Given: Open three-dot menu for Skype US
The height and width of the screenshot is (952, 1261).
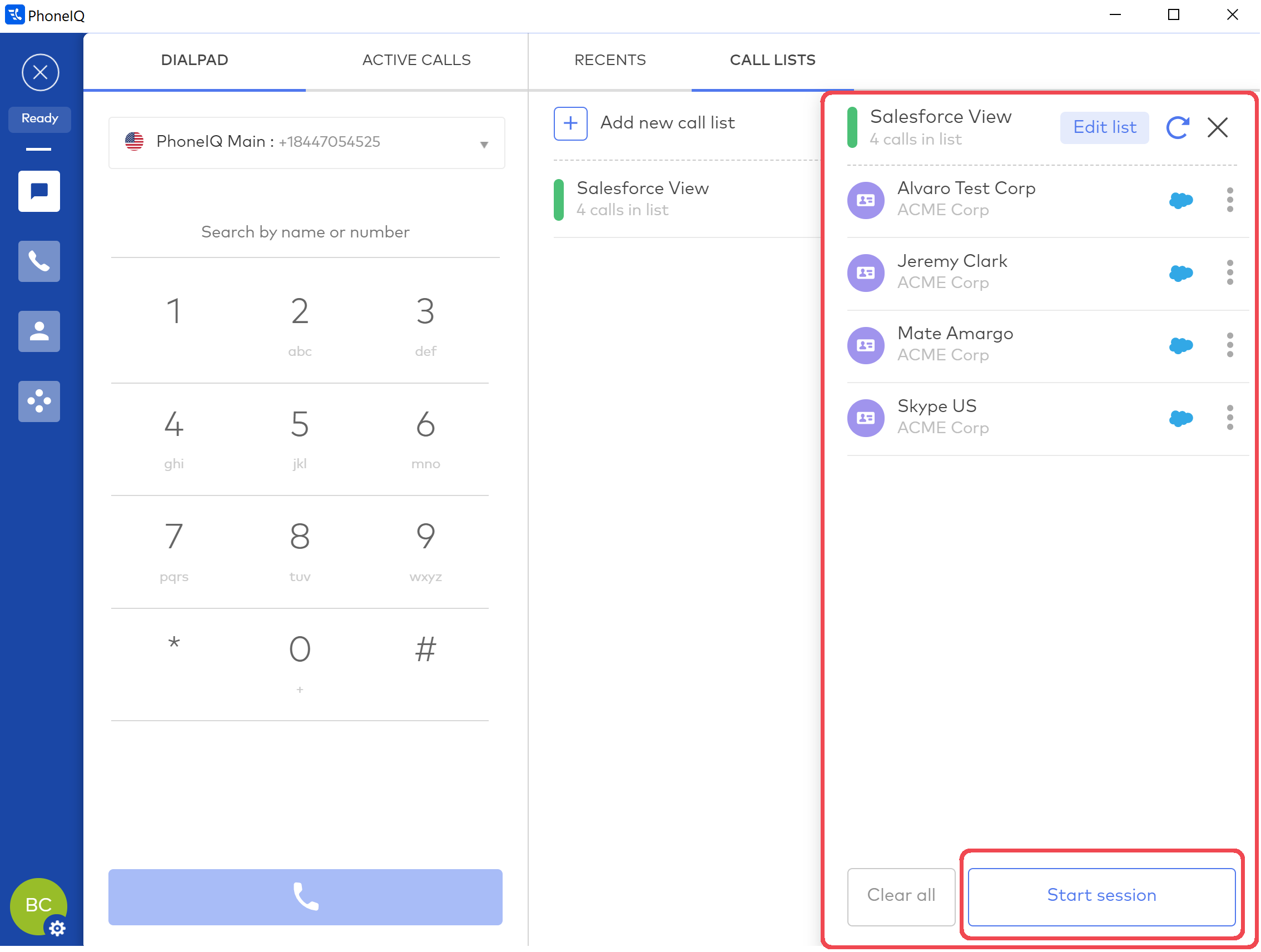Looking at the screenshot, I should [x=1230, y=418].
